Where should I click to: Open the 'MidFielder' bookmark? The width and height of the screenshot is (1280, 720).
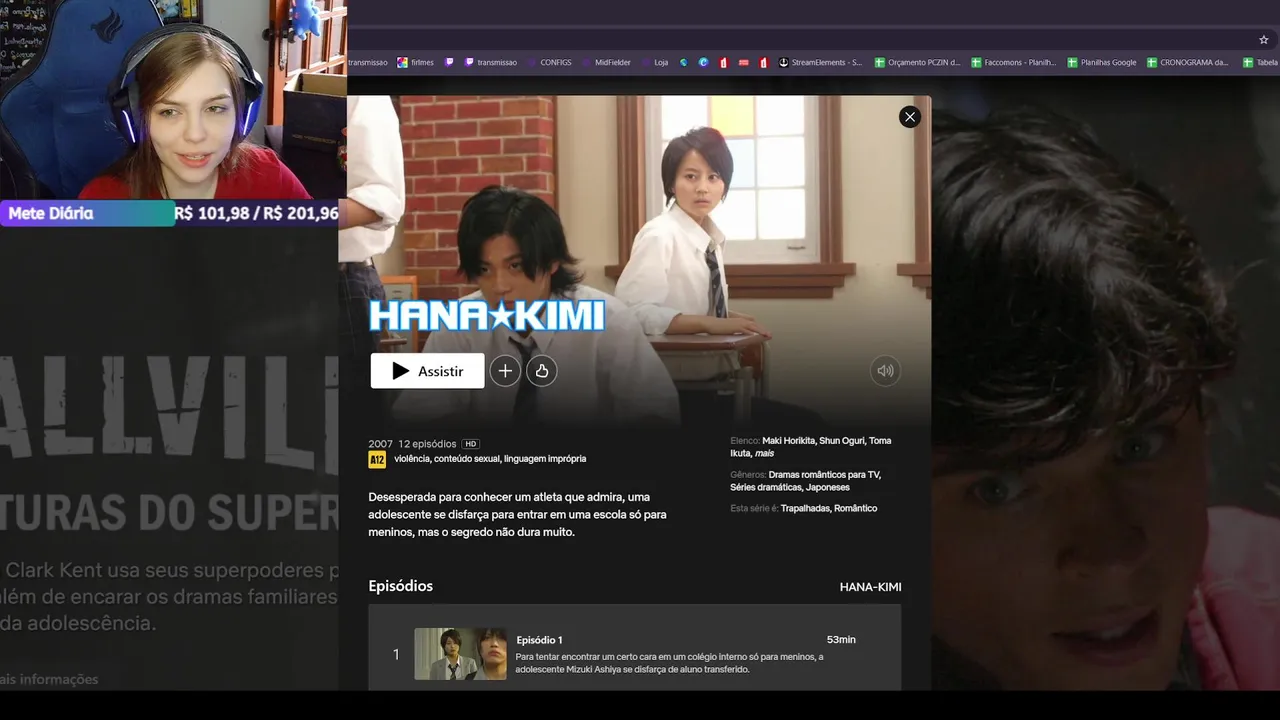pos(606,62)
